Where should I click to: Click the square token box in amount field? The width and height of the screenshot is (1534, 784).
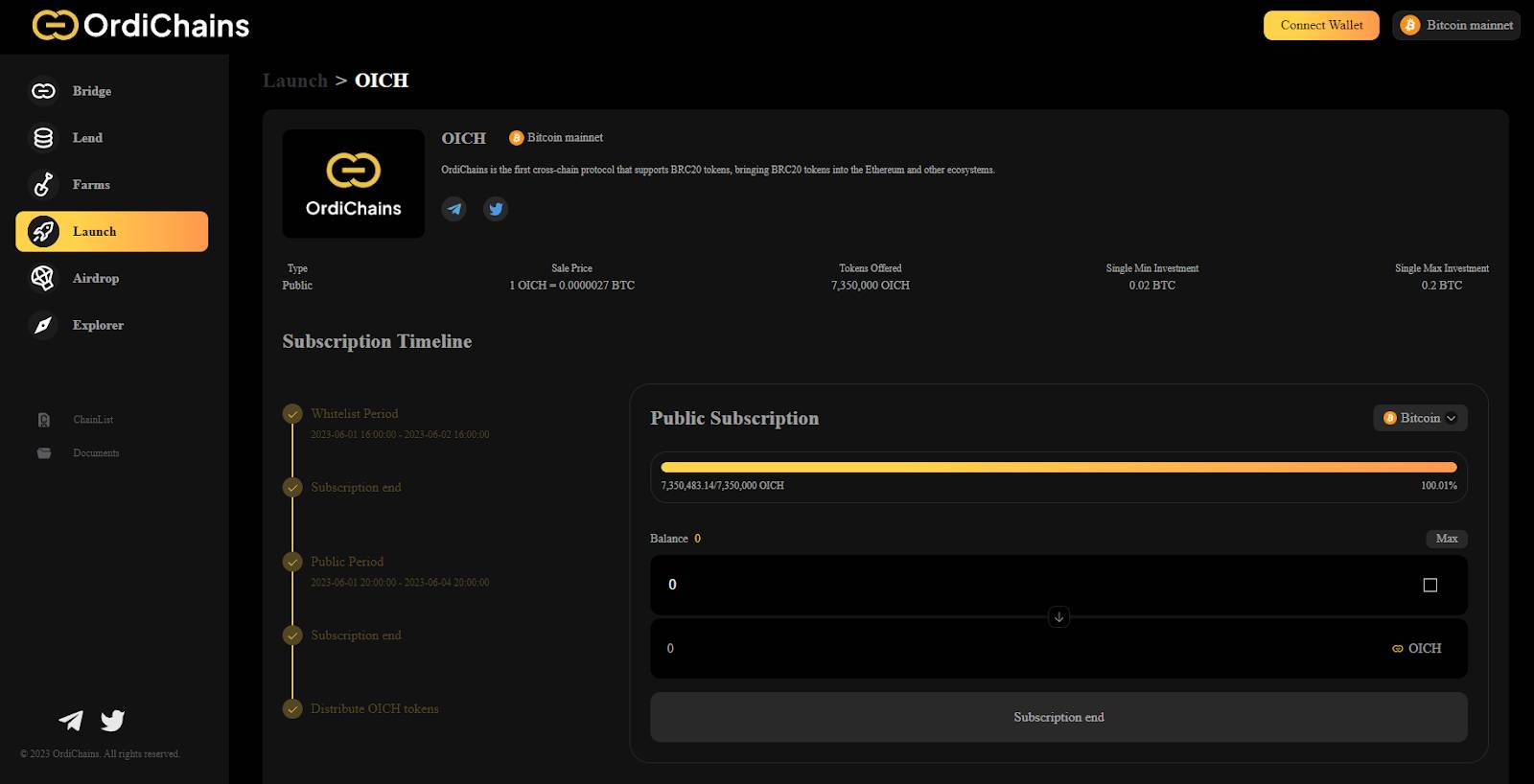click(x=1429, y=585)
